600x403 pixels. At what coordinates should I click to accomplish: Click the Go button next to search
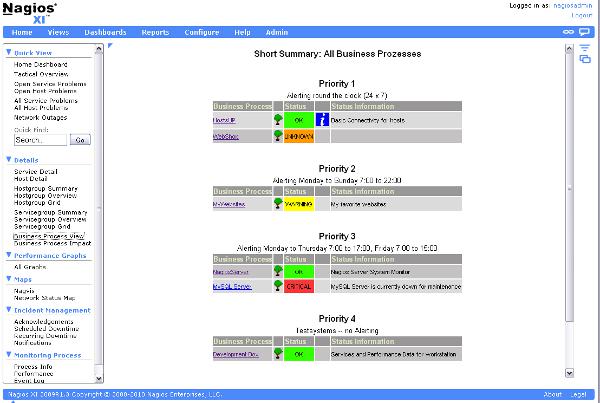(x=80, y=140)
